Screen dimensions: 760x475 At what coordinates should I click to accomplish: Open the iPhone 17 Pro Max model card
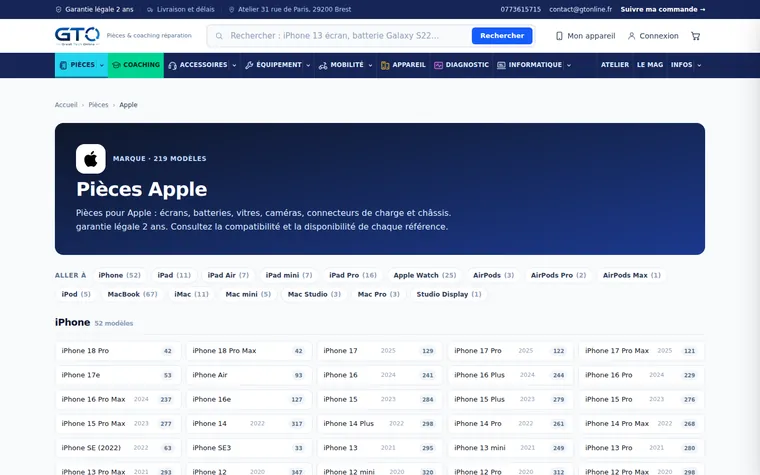pyautogui.click(x=641, y=351)
